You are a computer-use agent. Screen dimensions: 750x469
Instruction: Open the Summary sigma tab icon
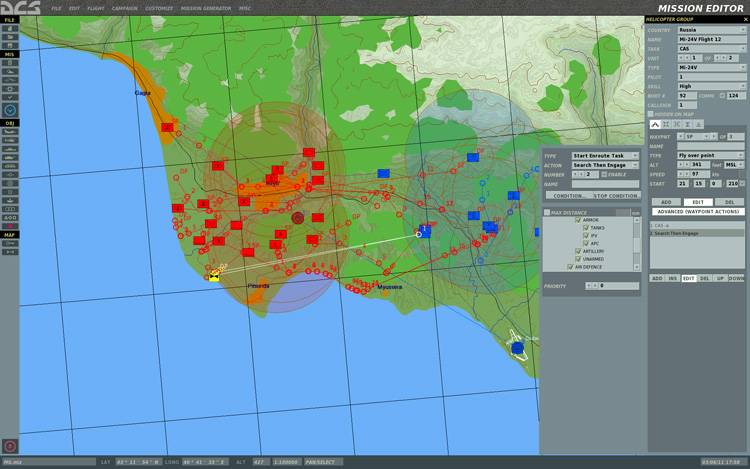point(687,124)
